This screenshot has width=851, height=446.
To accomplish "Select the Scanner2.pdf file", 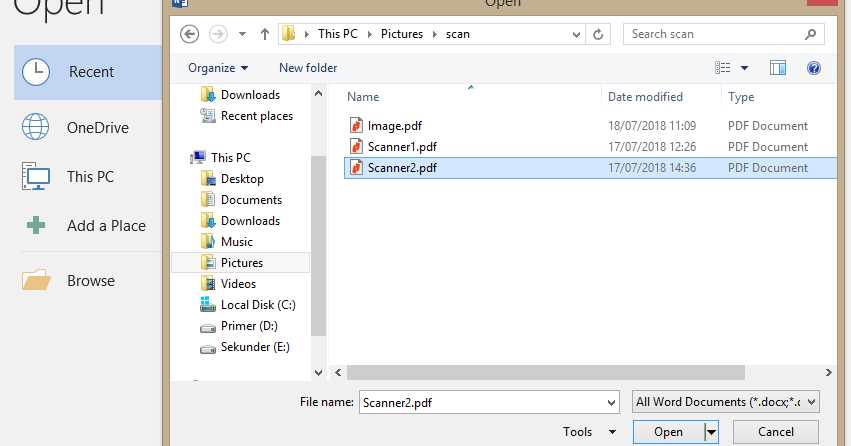I will tap(590, 168).
